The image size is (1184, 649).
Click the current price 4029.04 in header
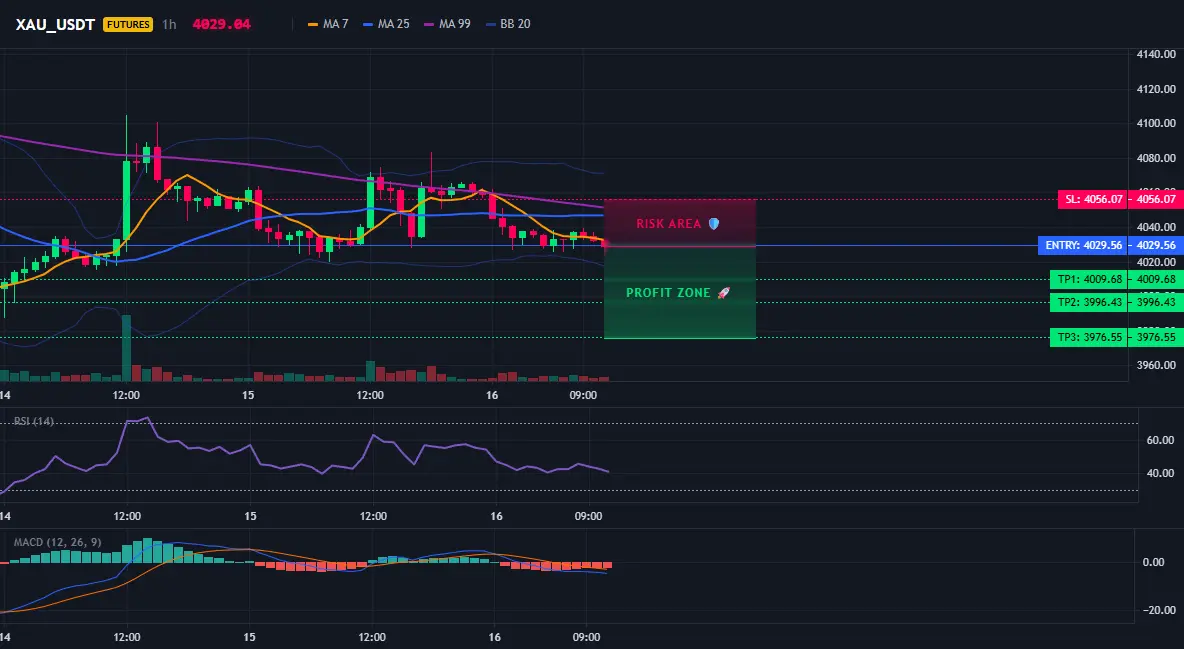[x=221, y=24]
